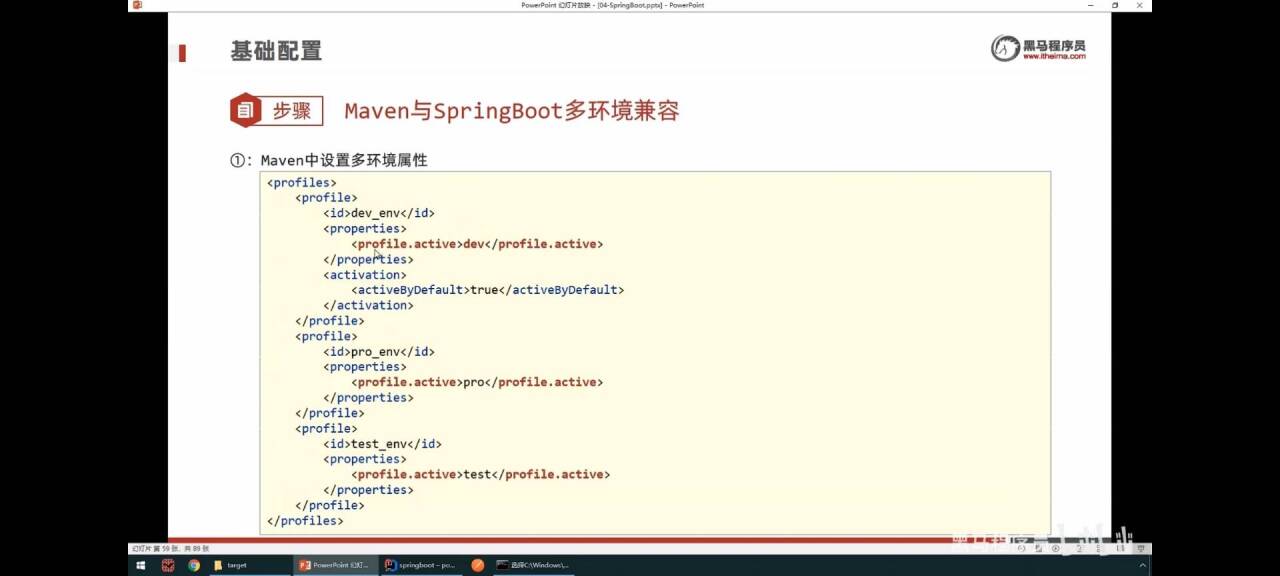This screenshot has width=1280, height=576.
Task: Click the closing '</profiles>' tag
Action: (x=305, y=521)
